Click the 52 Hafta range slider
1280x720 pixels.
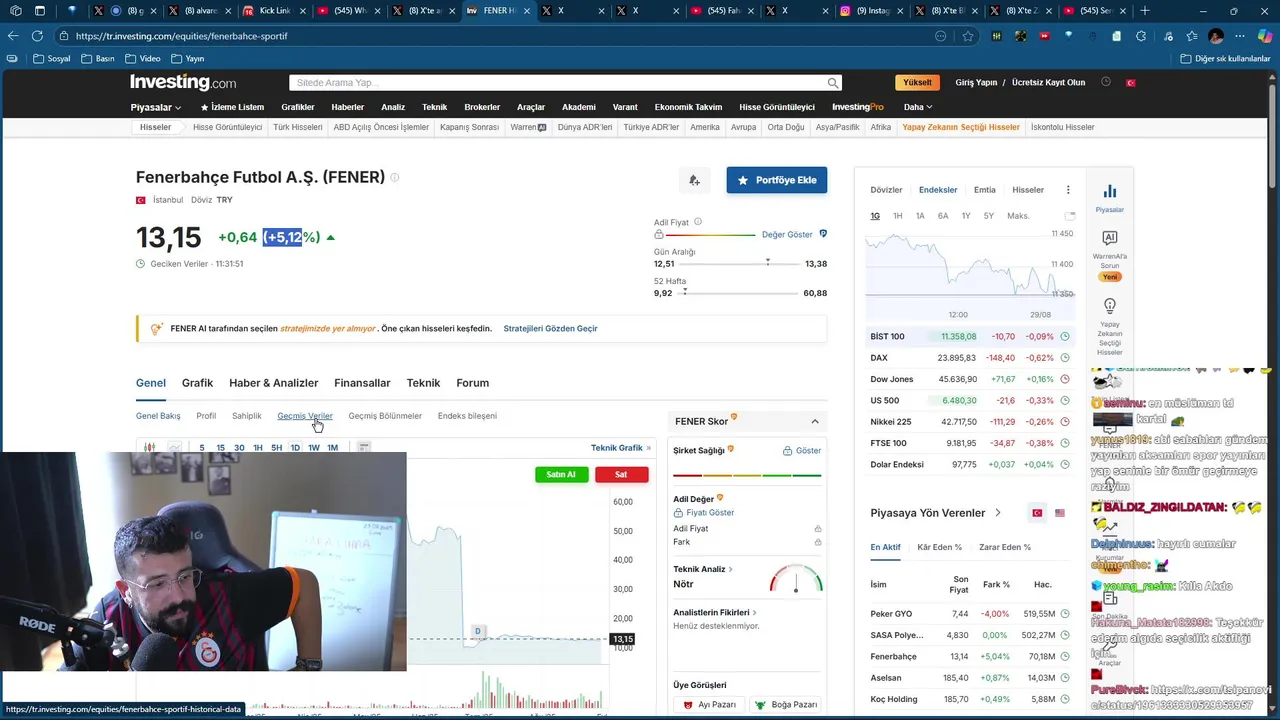(740, 292)
